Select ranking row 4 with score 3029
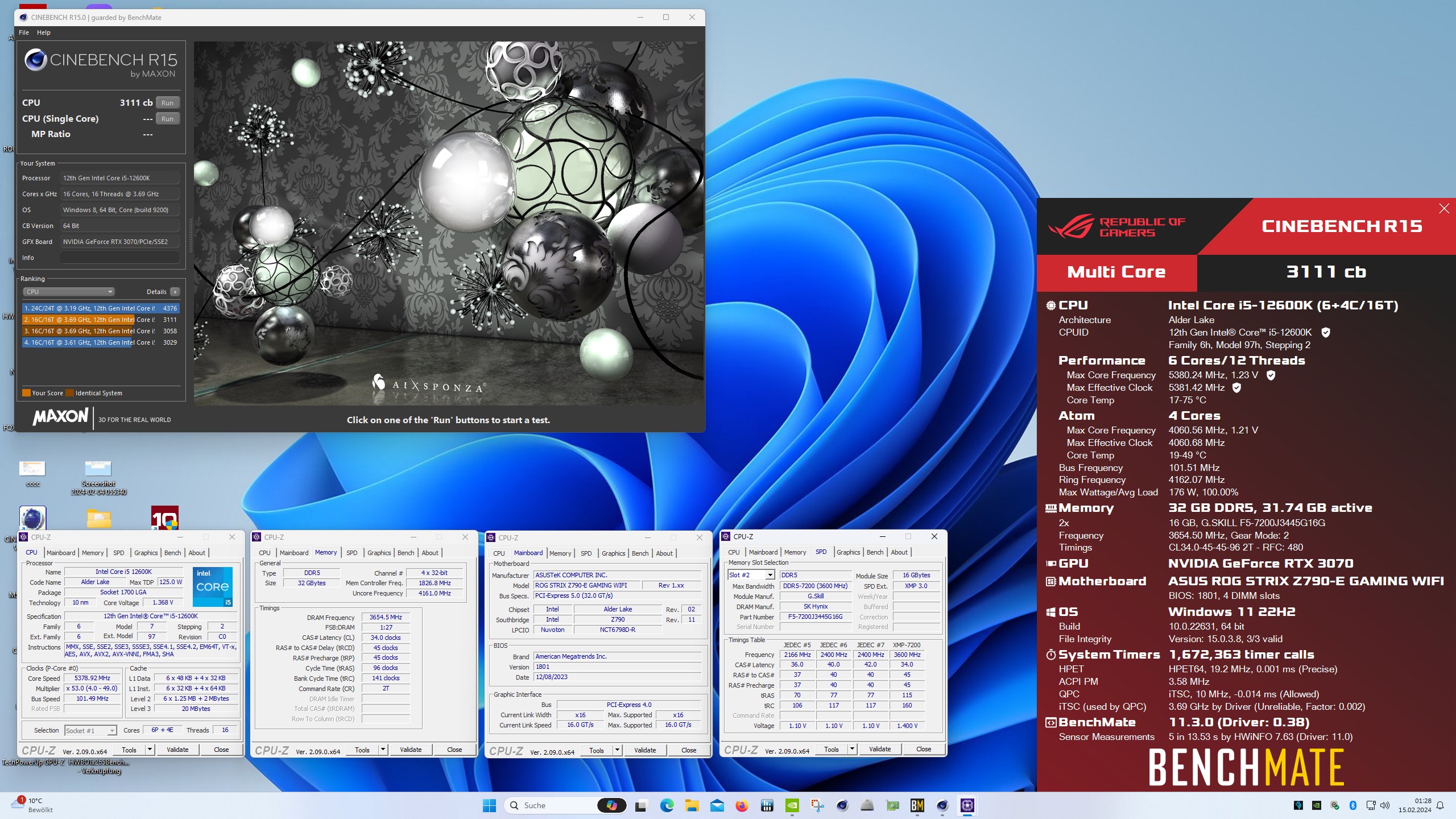This screenshot has width=1456, height=819. pyautogui.click(x=101, y=342)
